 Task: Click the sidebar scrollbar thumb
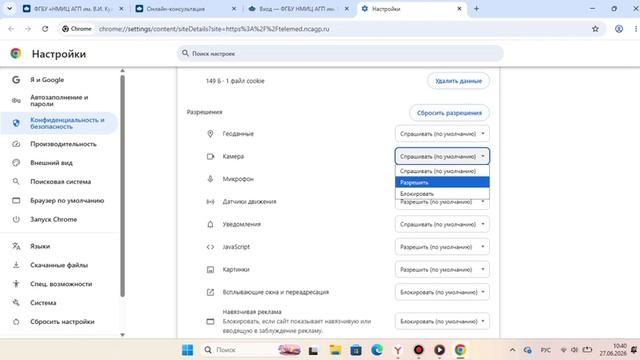(122, 186)
